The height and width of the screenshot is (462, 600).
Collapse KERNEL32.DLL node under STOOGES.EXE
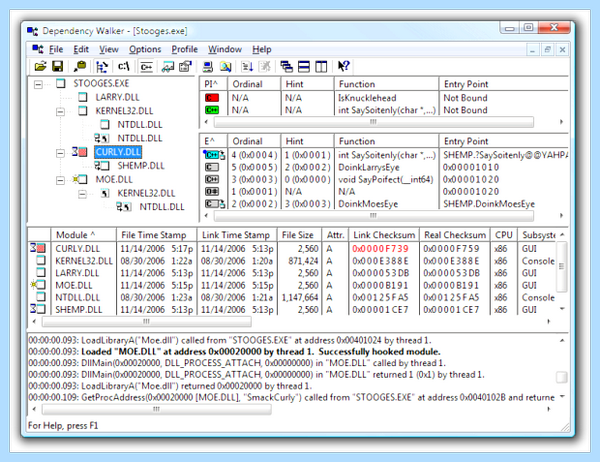tap(60, 112)
